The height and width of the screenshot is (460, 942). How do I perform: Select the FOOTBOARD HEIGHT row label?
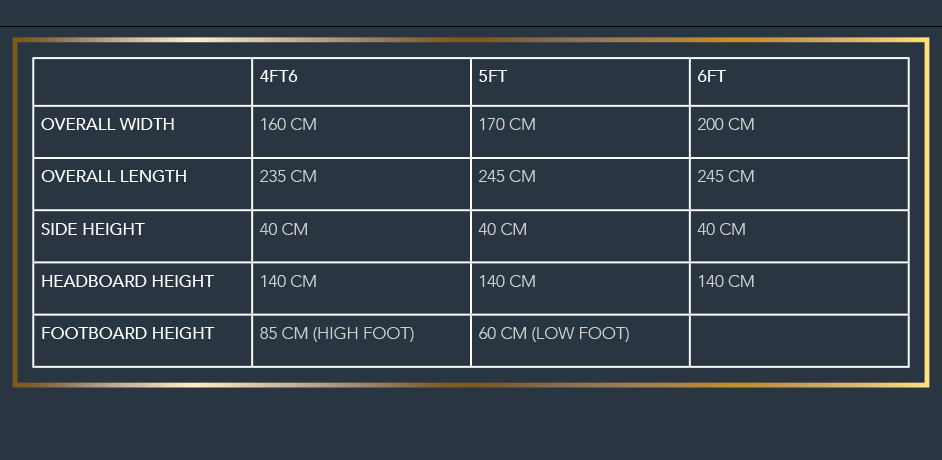127,334
